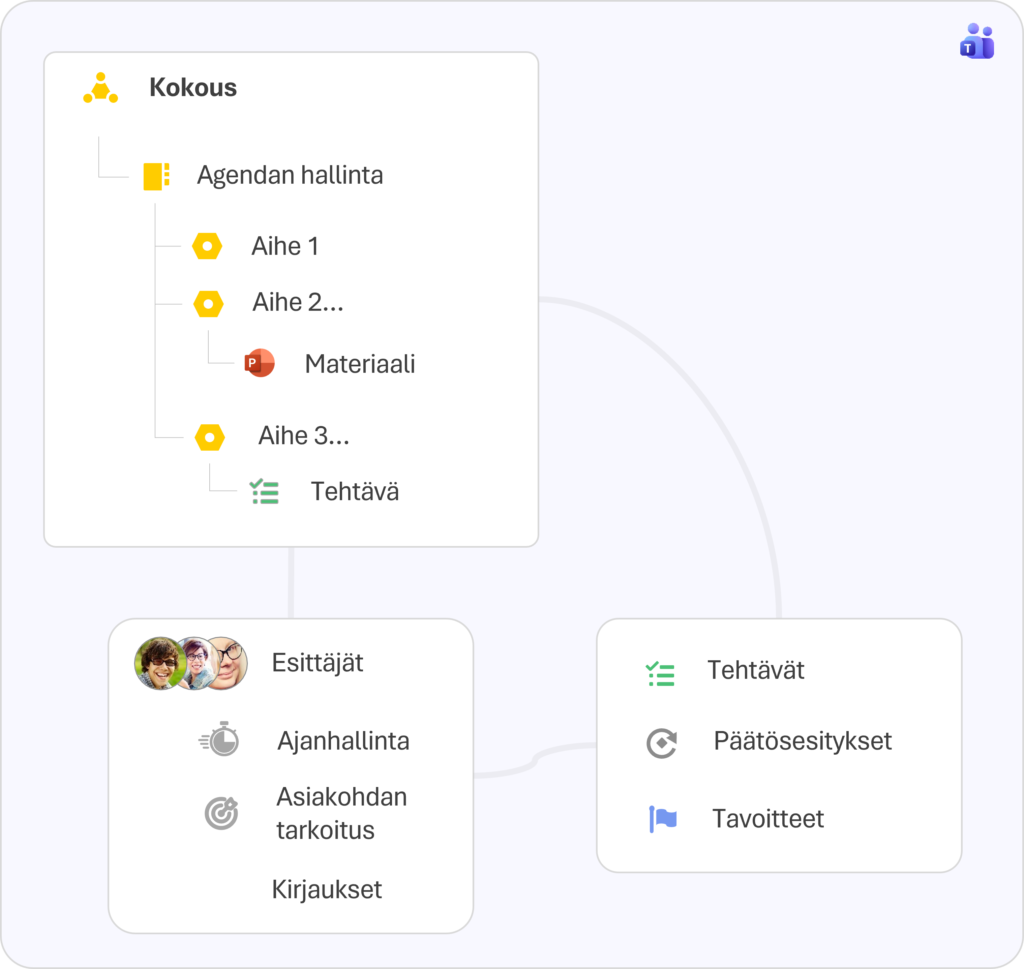
Task: Open the Kirjaukset entry
Action: (x=326, y=890)
